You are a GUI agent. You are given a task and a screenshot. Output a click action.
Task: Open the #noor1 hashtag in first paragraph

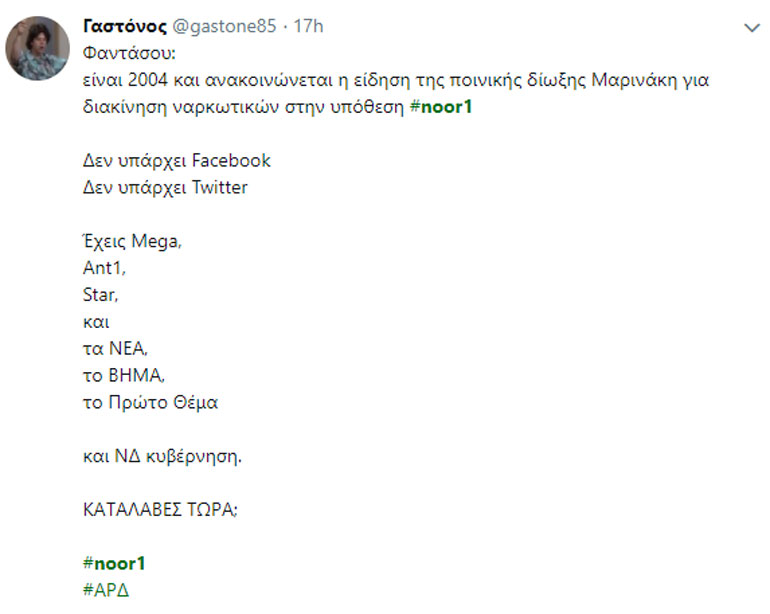pos(441,107)
